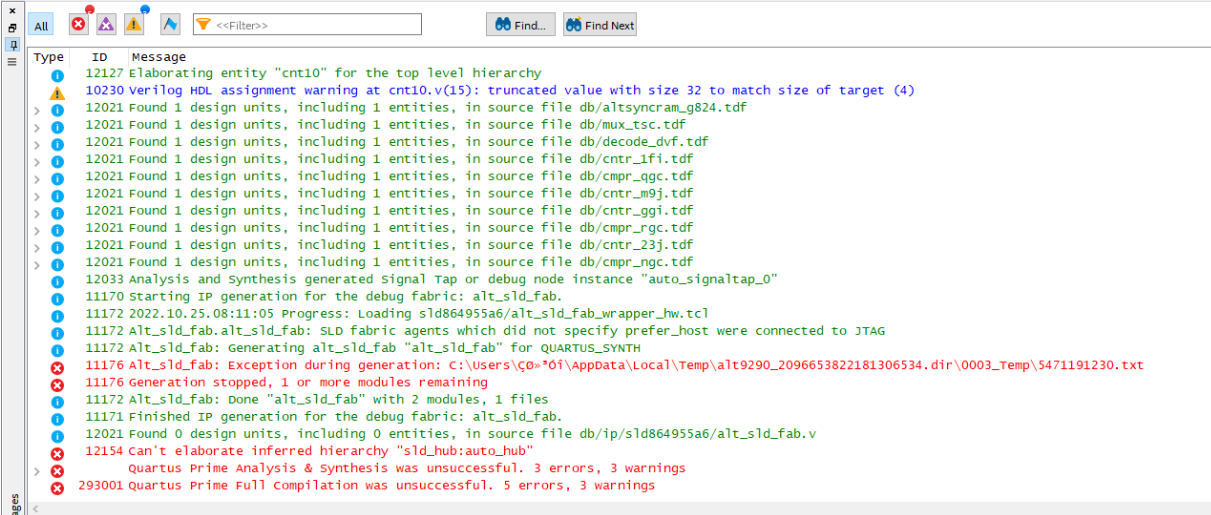Click info icon beside altsyncram_g824.tdf row

tap(57, 109)
